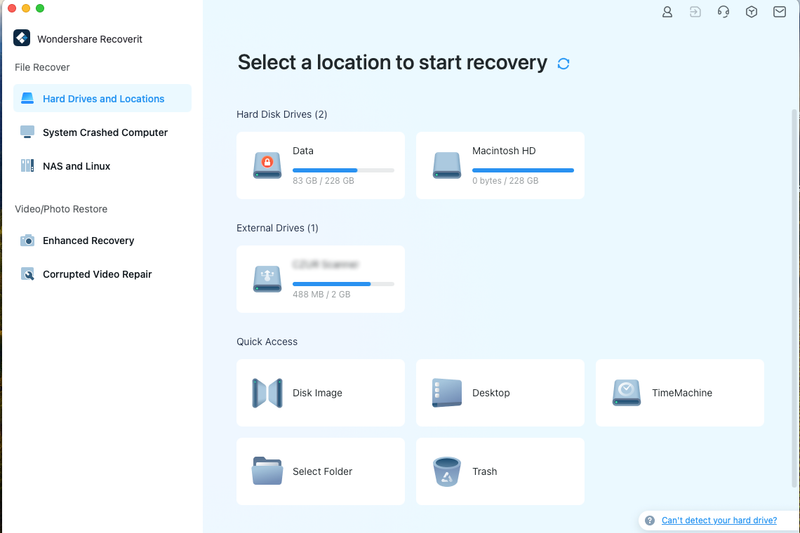Select the Hard Drives and Locations tab
800x533 pixels.
(x=102, y=99)
